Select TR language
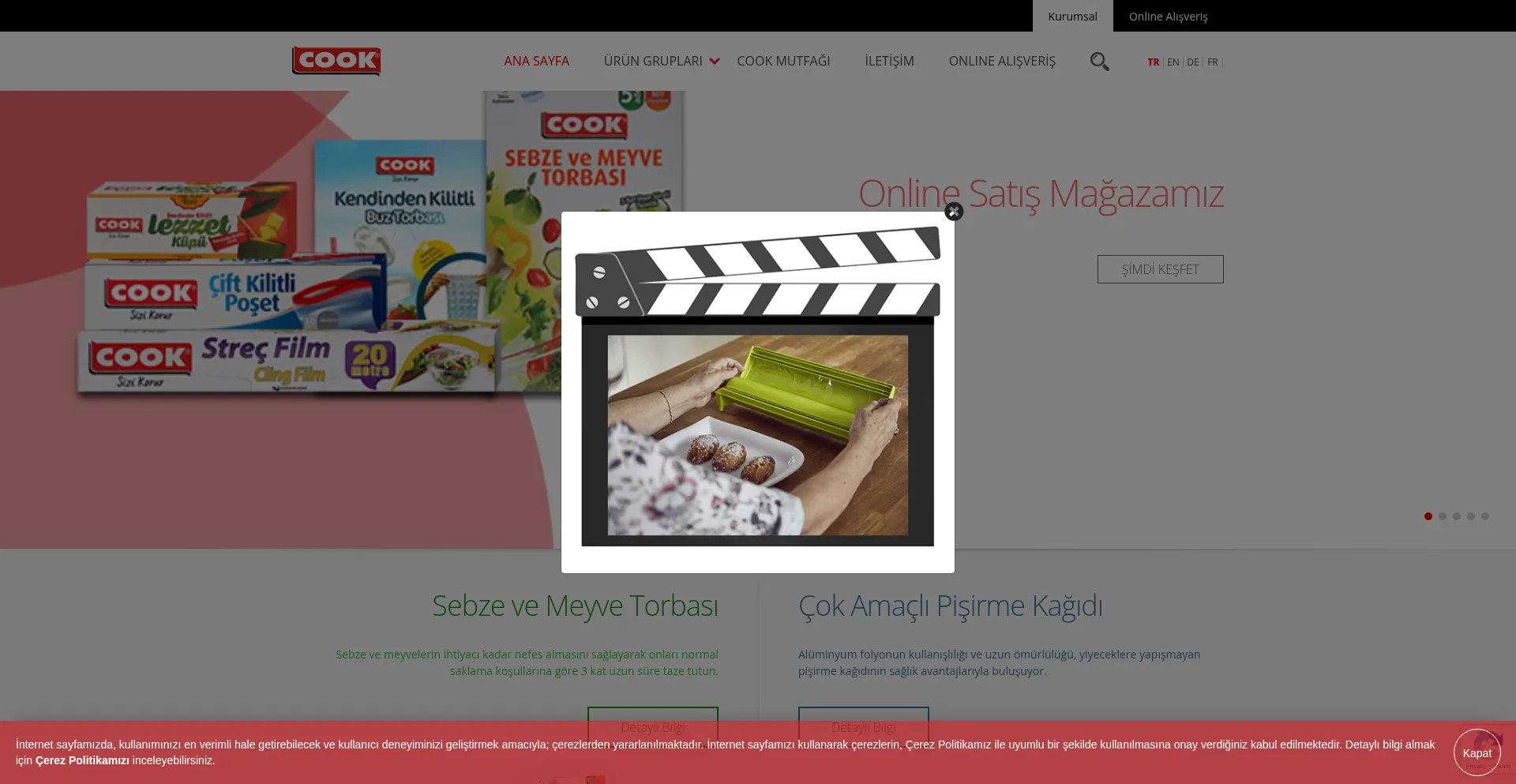 pos(1154,62)
